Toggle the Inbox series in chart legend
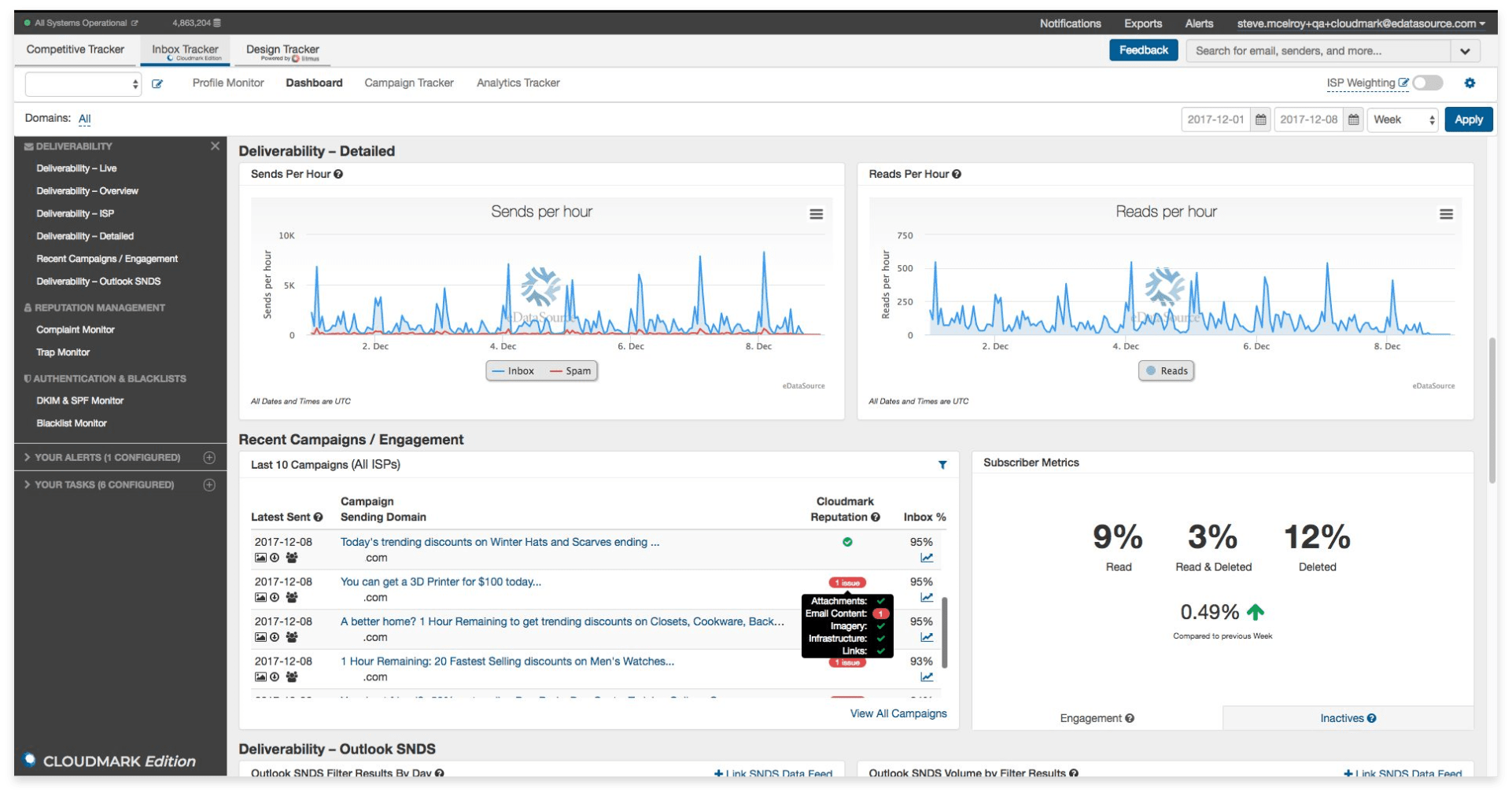The width and height of the screenshot is (1512, 796). coord(513,371)
